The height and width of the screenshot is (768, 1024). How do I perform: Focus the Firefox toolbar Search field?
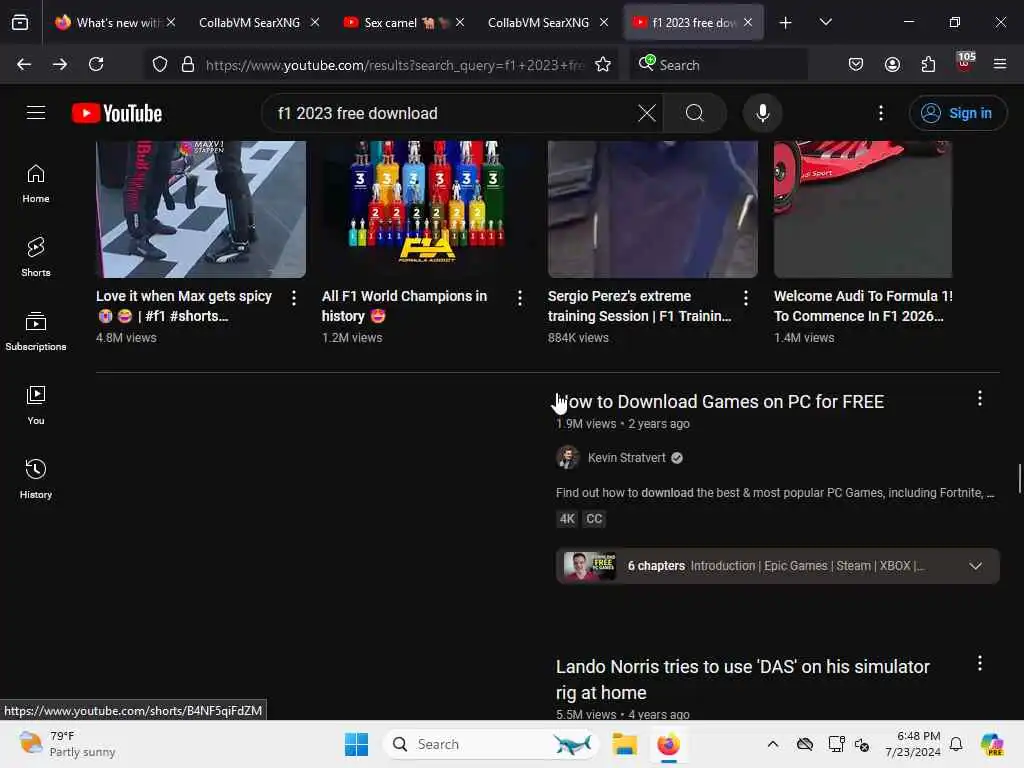click(x=718, y=65)
